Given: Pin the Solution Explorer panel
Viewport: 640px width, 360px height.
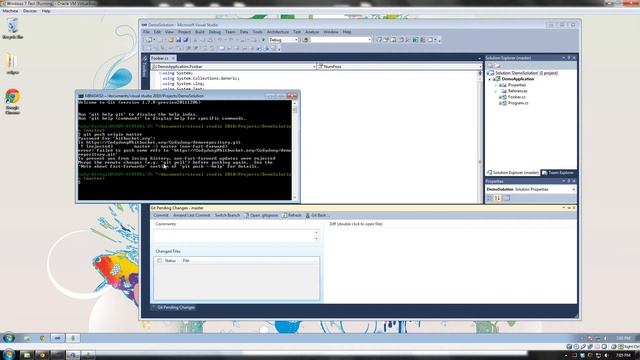Looking at the screenshot, I should [569, 58].
